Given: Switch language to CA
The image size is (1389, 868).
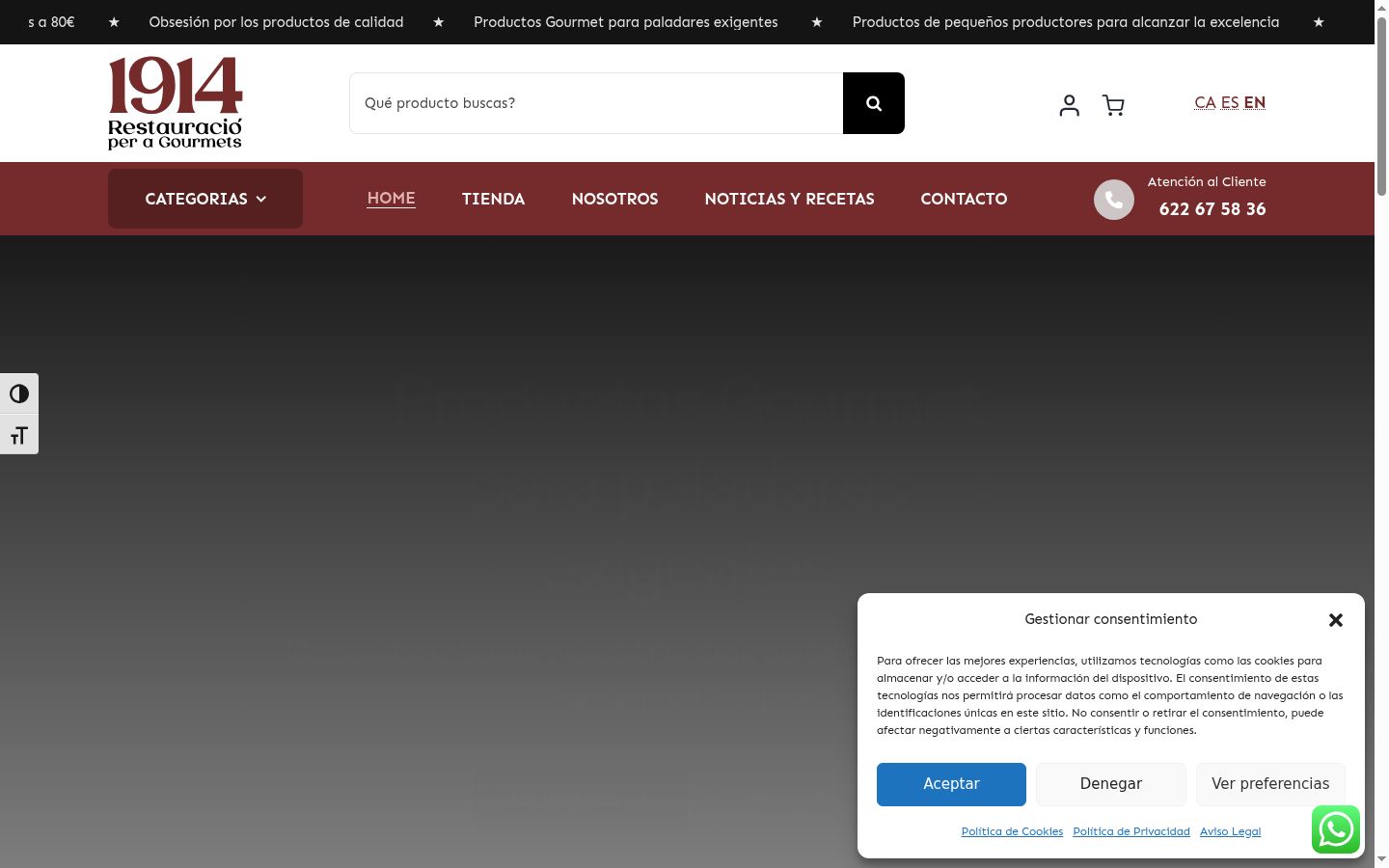Looking at the screenshot, I should pyautogui.click(x=1205, y=102).
